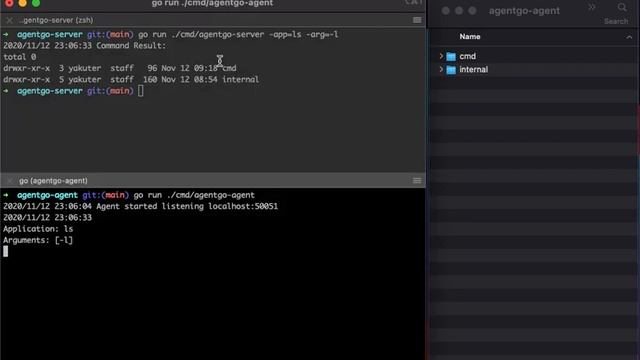Click the 'Command Result:' log line
Image resolution: width=640 pixels, height=360 pixels.
(x=84, y=46)
